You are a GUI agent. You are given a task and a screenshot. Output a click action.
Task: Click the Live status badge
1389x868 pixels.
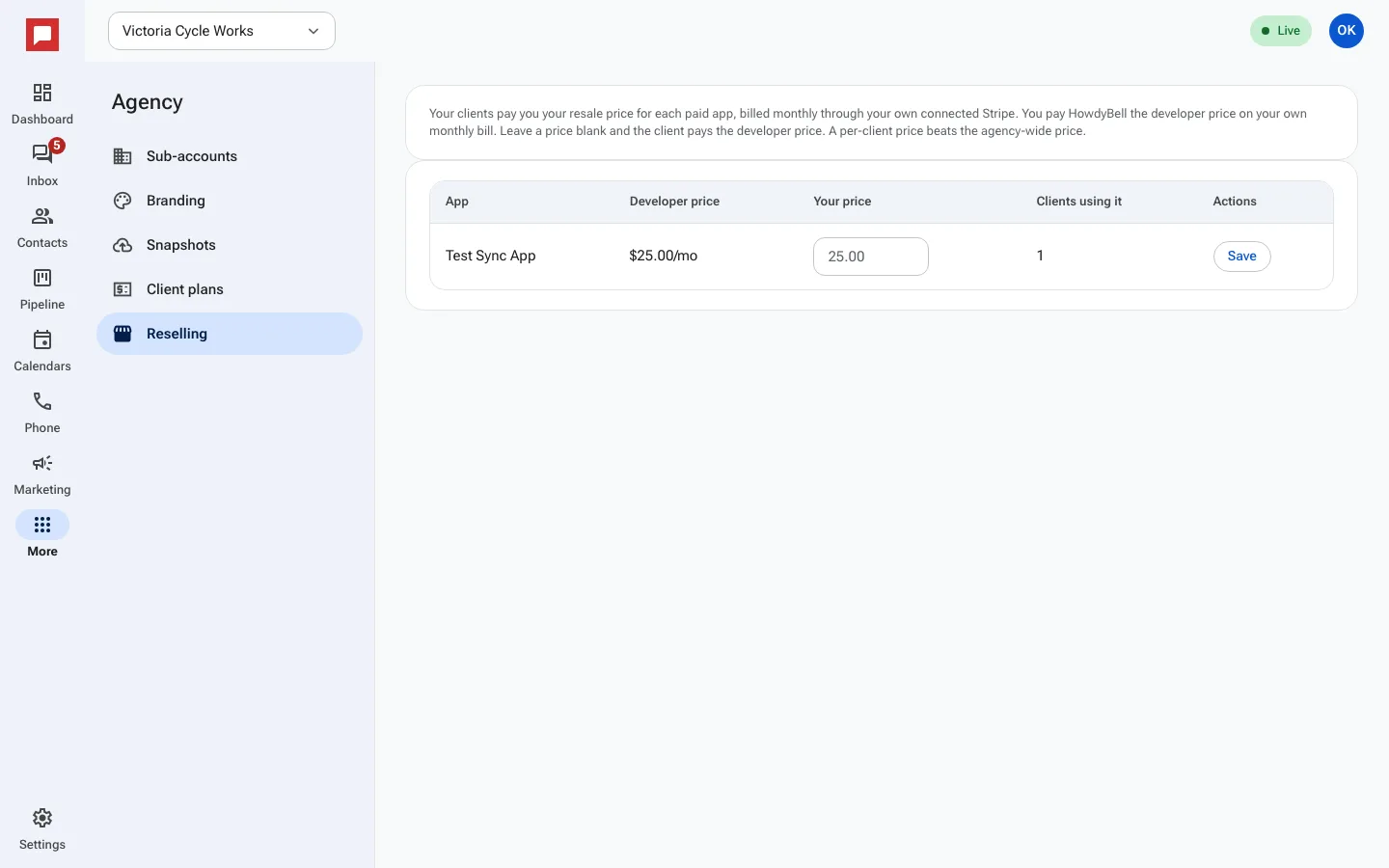1281,31
